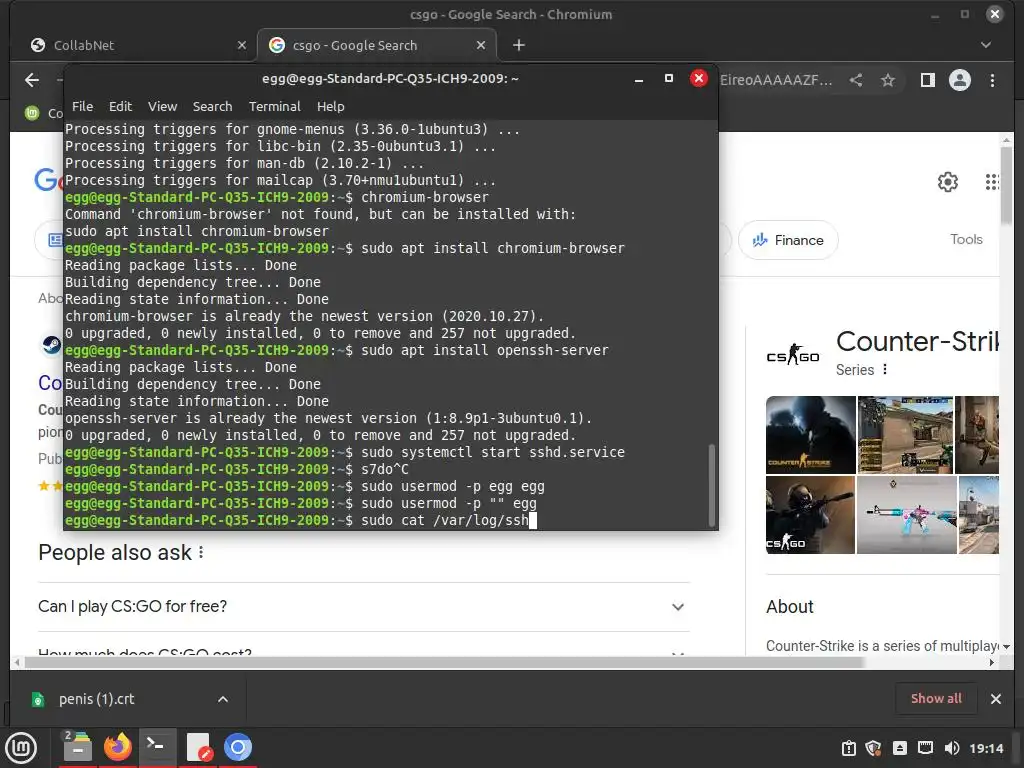Viewport: 1024px width, 768px height.
Task: Open the Counter-Strike logo dark thumbnail
Action: click(x=810, y=434)
